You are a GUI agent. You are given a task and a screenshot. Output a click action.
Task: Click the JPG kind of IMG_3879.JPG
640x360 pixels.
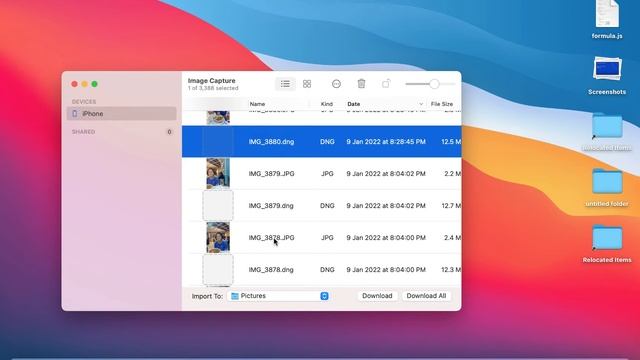[x=327, y=173]
